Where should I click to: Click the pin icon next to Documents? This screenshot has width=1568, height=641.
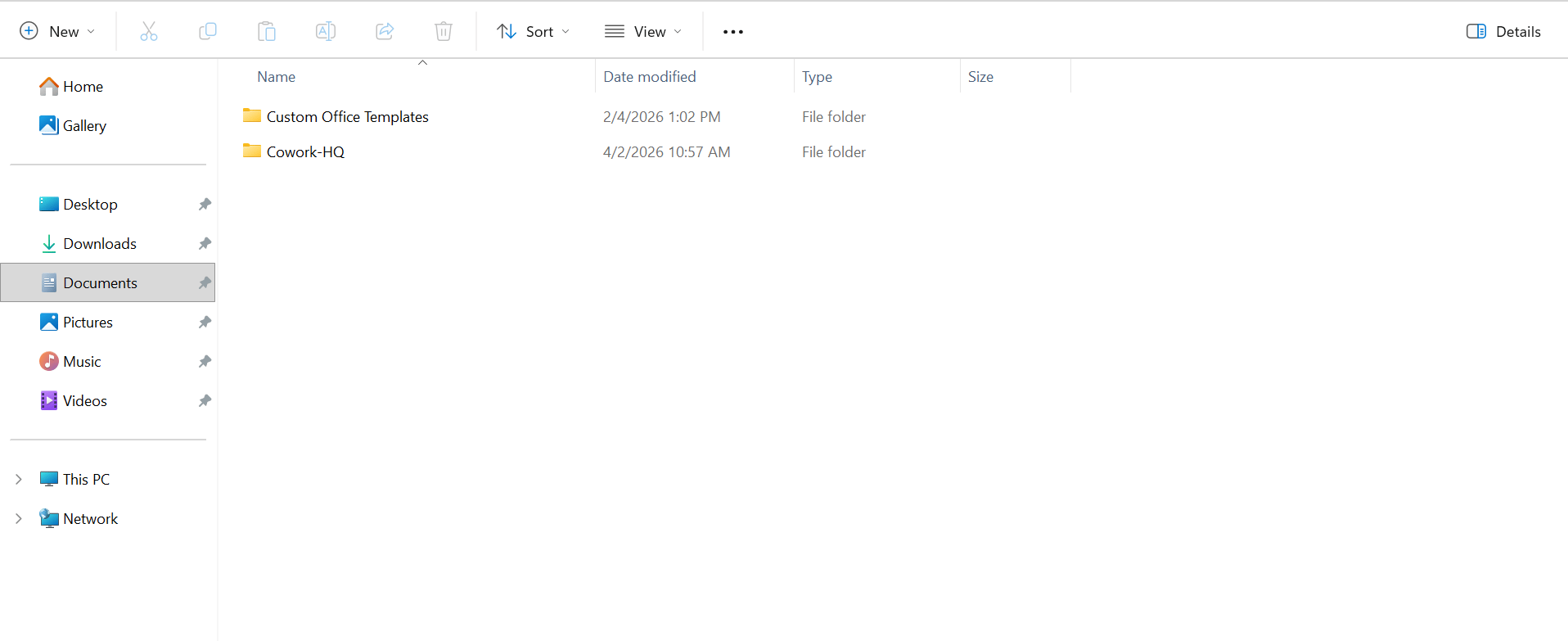[x=205, y=282]
